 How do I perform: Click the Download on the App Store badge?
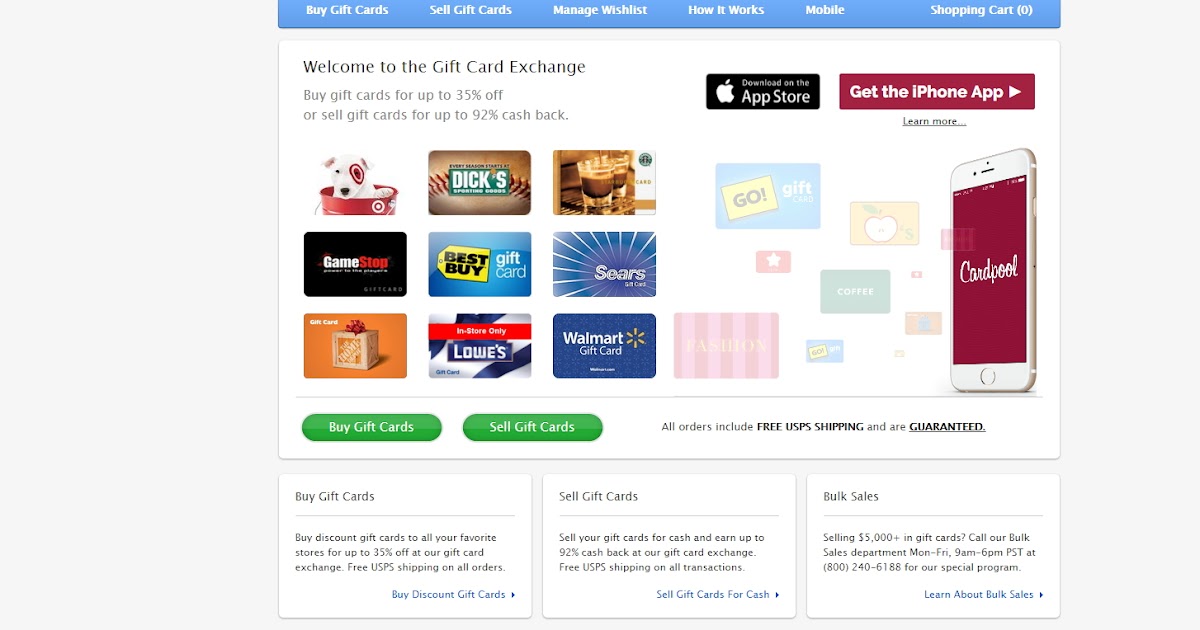click(x=763, y=91)
